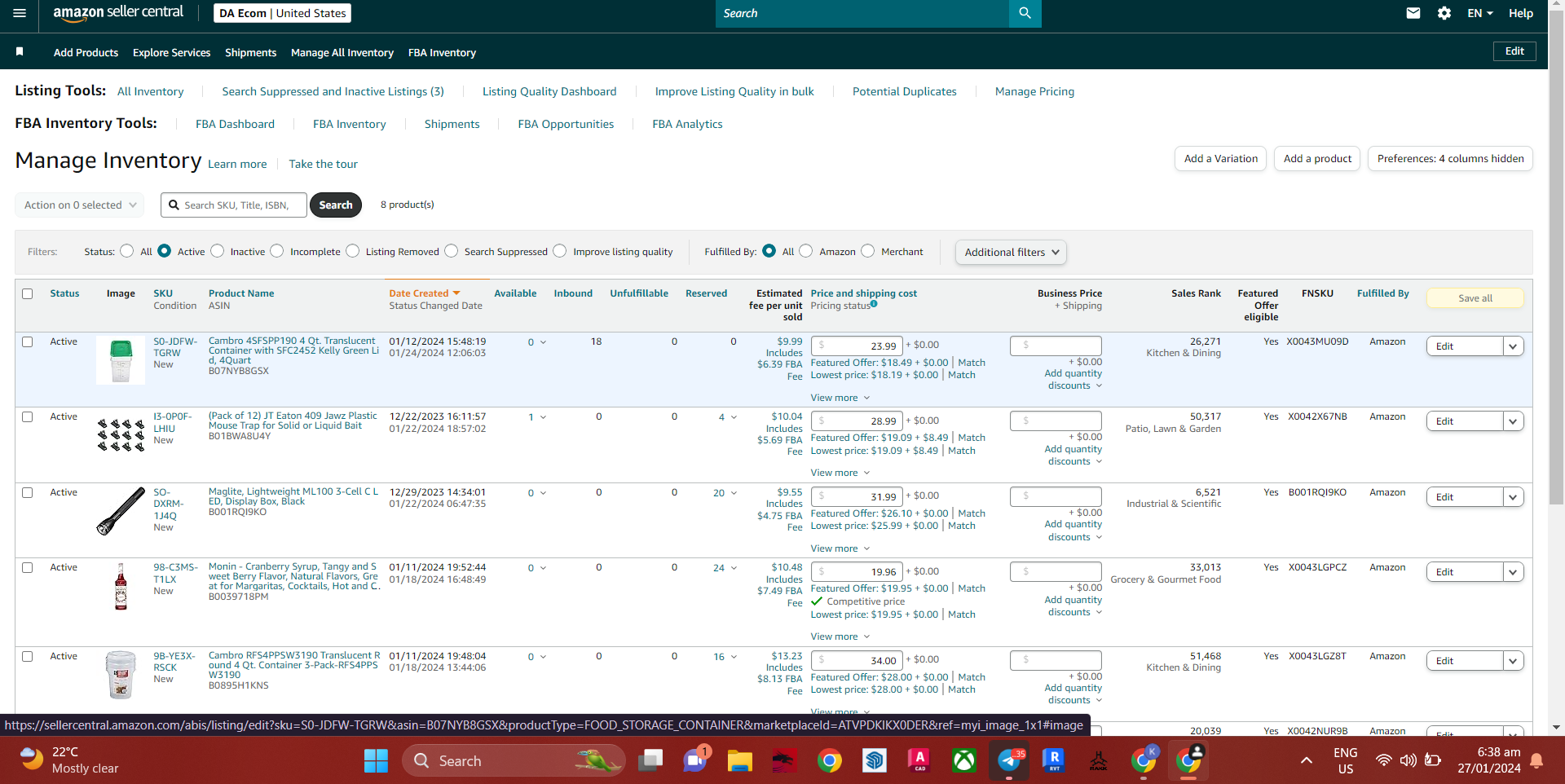This screenshot has height=784, width=1565.
Task: Open Microsoft Teams chat from the taskbar
Action: (694, 761)
